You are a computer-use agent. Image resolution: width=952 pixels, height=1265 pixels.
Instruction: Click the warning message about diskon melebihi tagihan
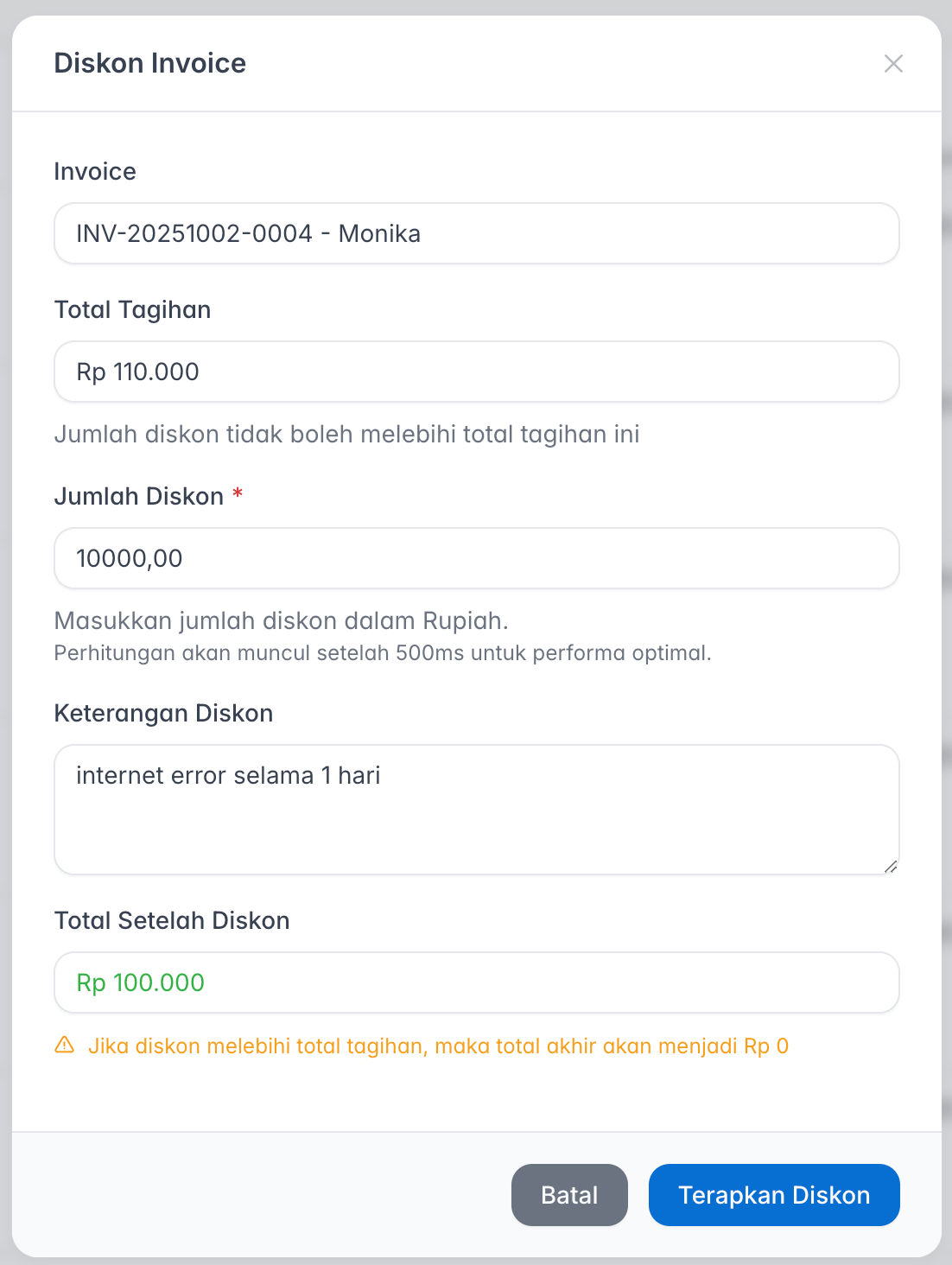click(439, 1046)
